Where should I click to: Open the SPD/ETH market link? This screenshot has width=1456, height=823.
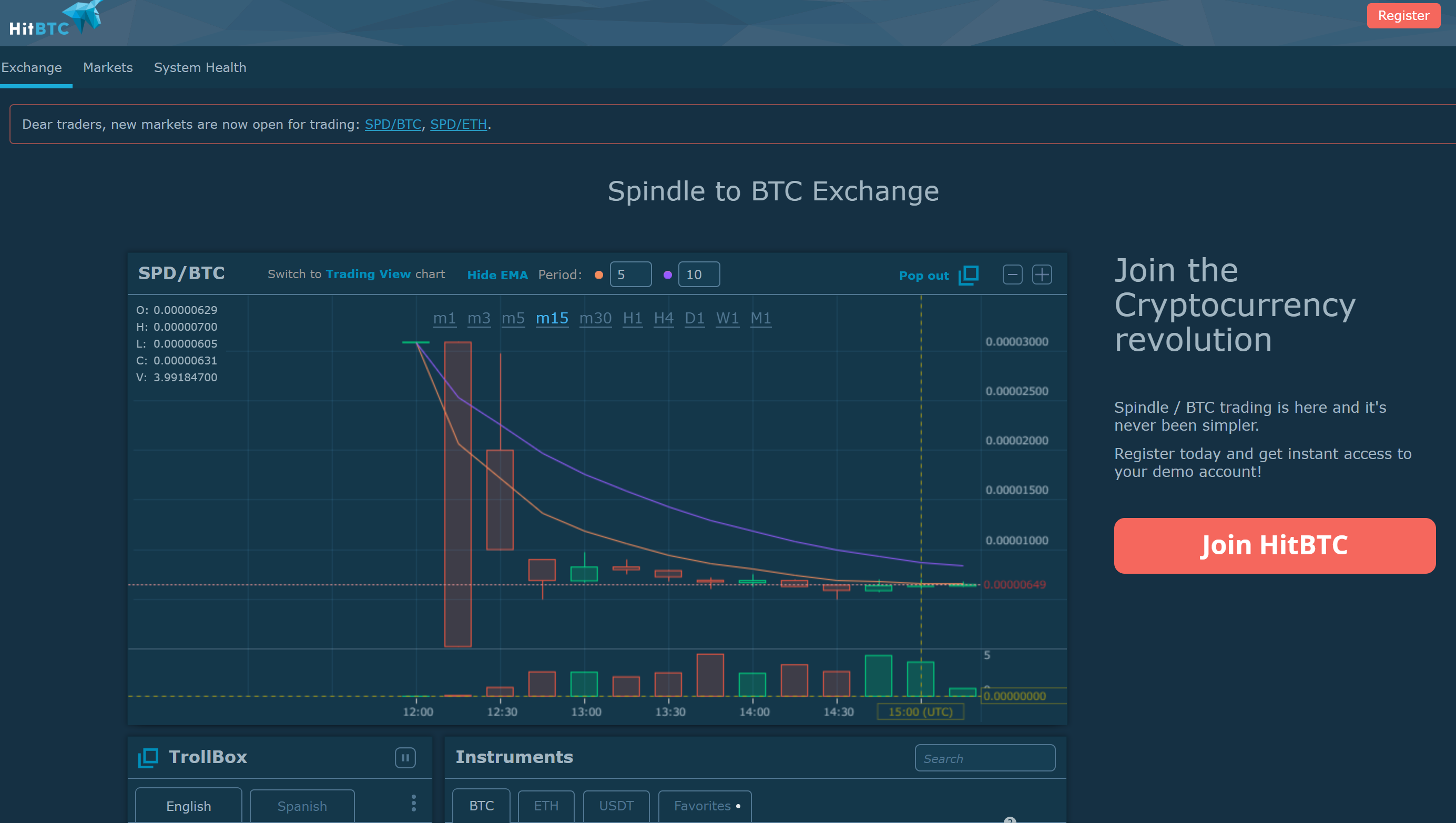(x=459, y=124)
